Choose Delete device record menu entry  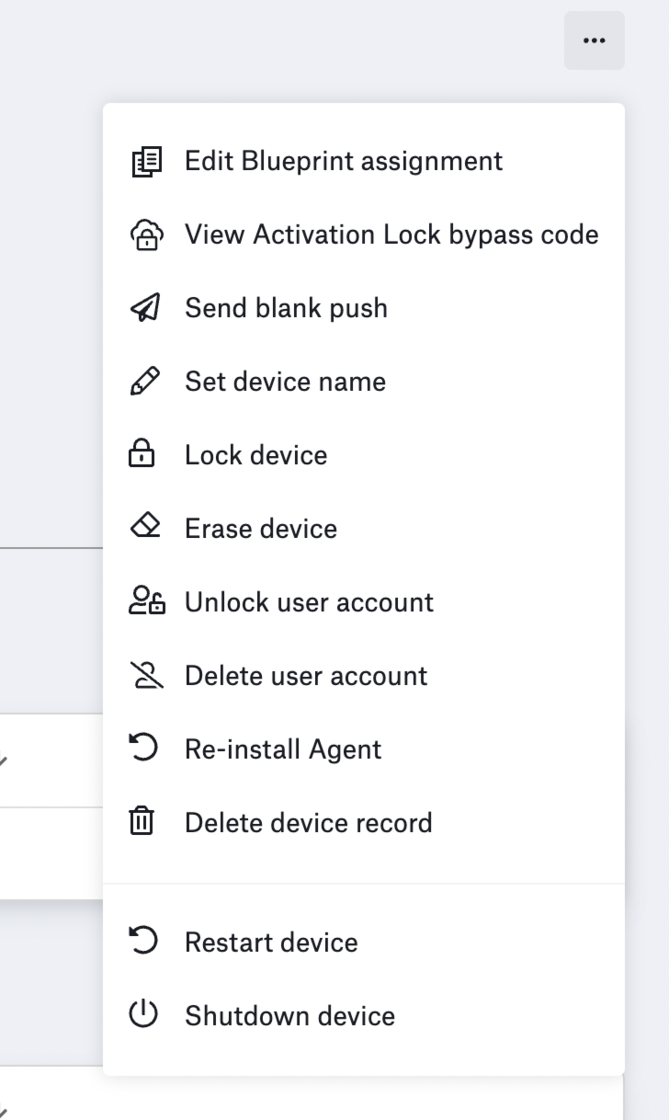pos(308,823)
